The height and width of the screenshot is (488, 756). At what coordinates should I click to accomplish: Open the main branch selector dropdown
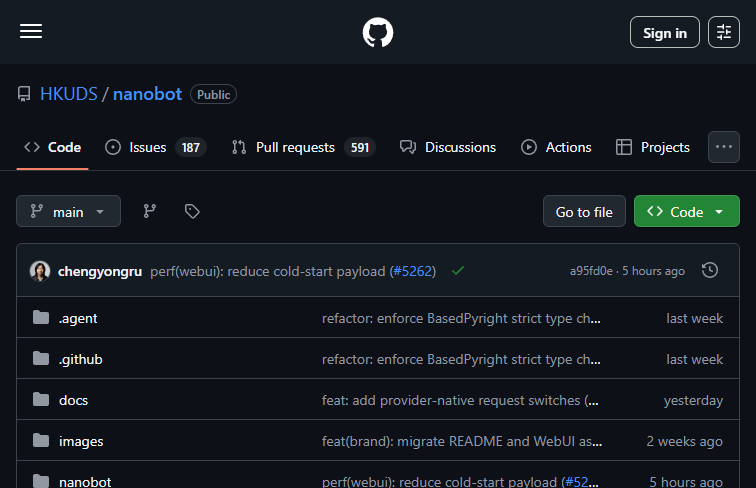[x=68, y=211]
